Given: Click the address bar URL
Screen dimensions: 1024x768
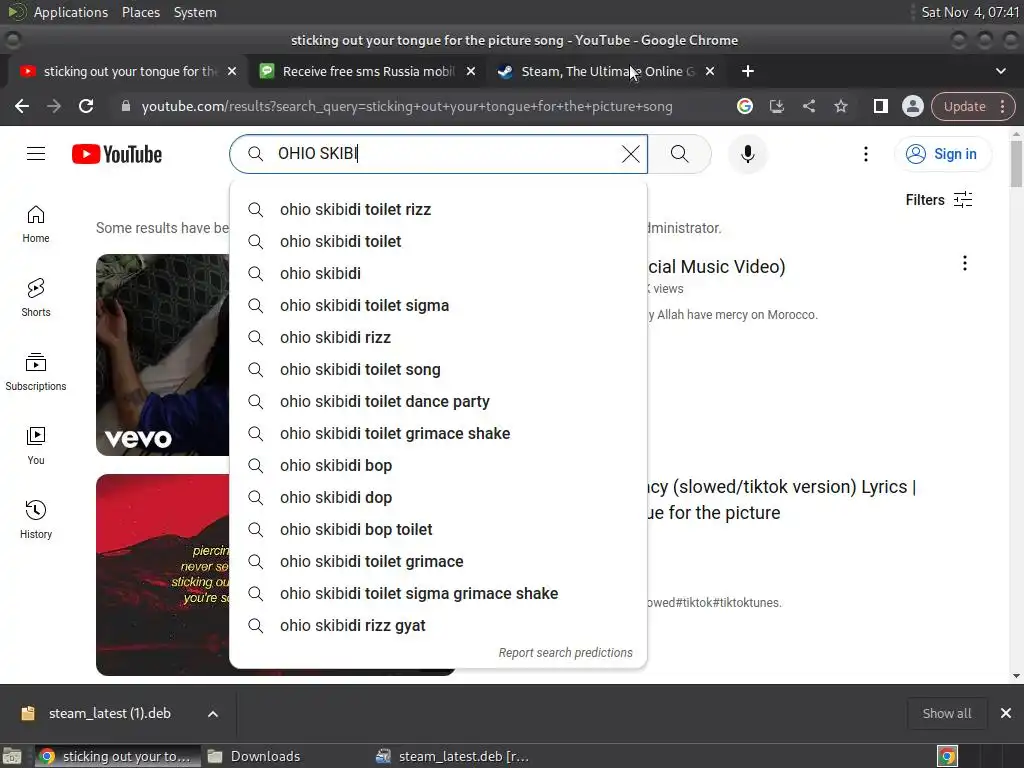Looking at the screenshot, I should pyautogui.click(x=407, y=106).
